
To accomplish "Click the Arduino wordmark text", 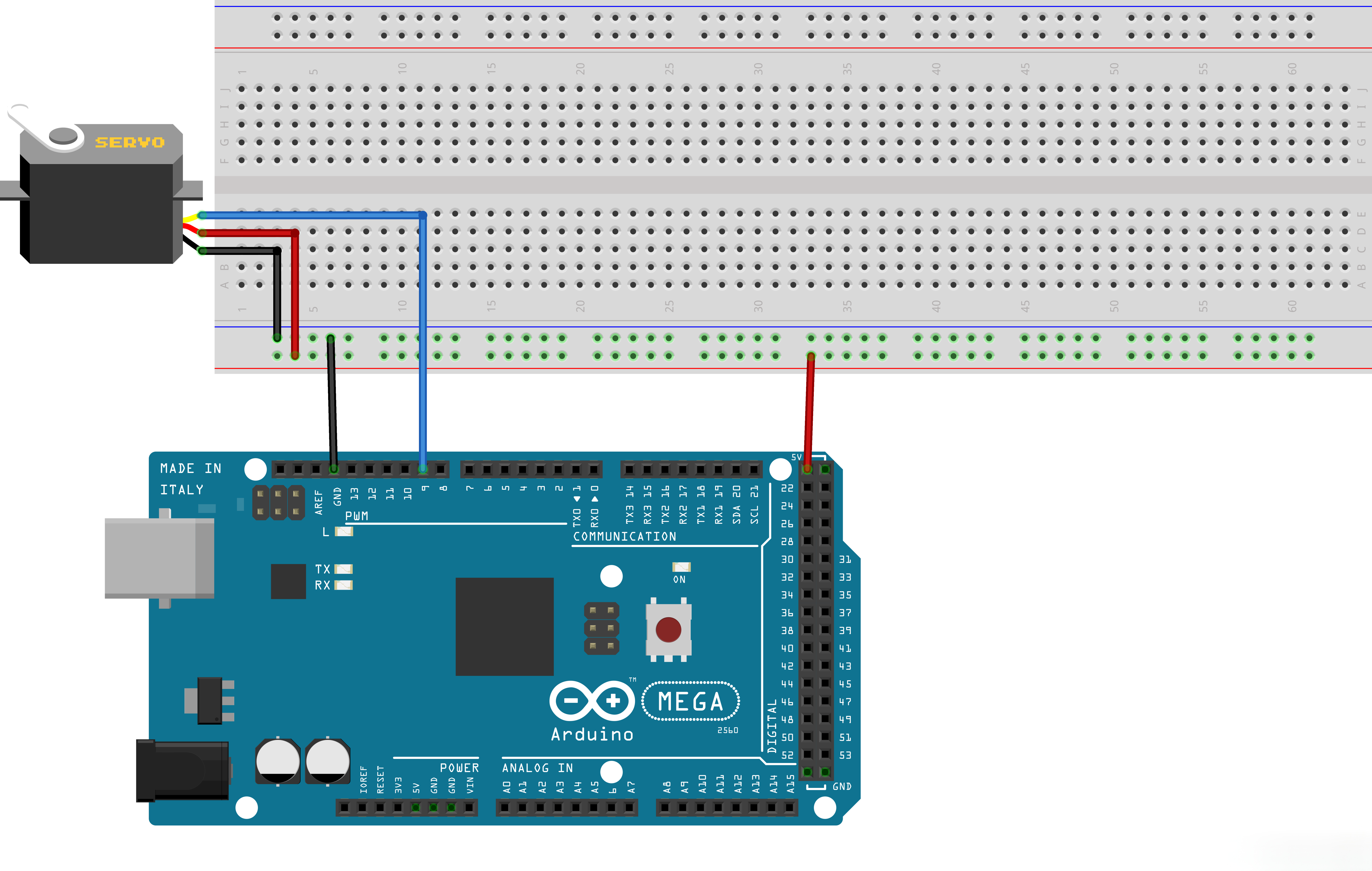I will coord(592,734).
